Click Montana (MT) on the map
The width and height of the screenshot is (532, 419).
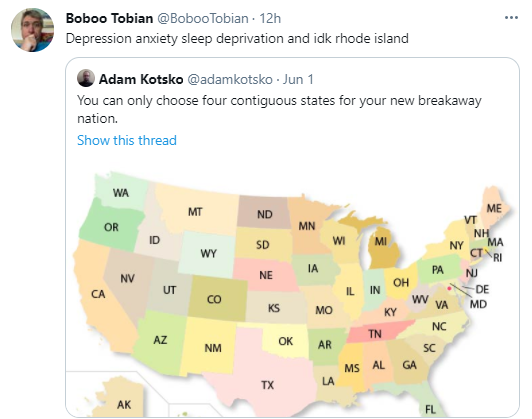pos(197,212)
